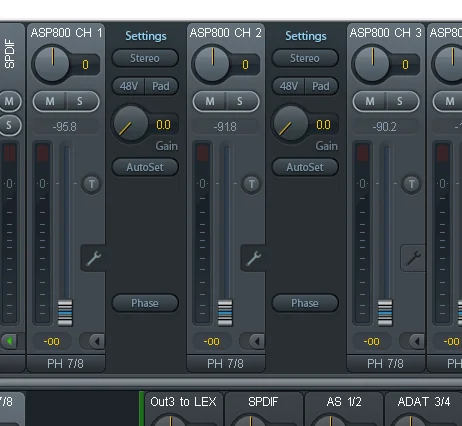Click the ASP800 CH 2 fader handle
462x426 pixels.
[225, 312]
